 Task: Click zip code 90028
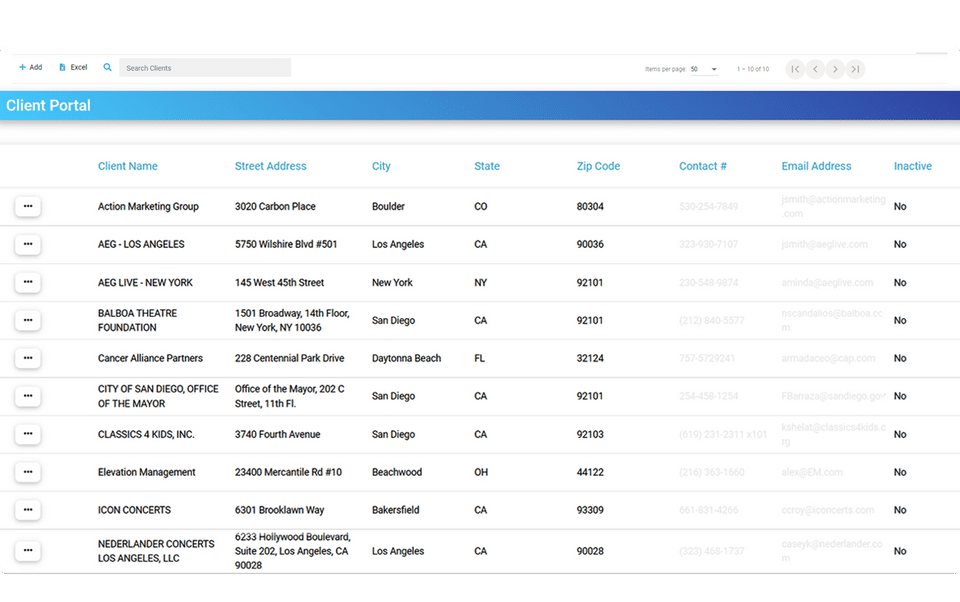tap(590, 551)
